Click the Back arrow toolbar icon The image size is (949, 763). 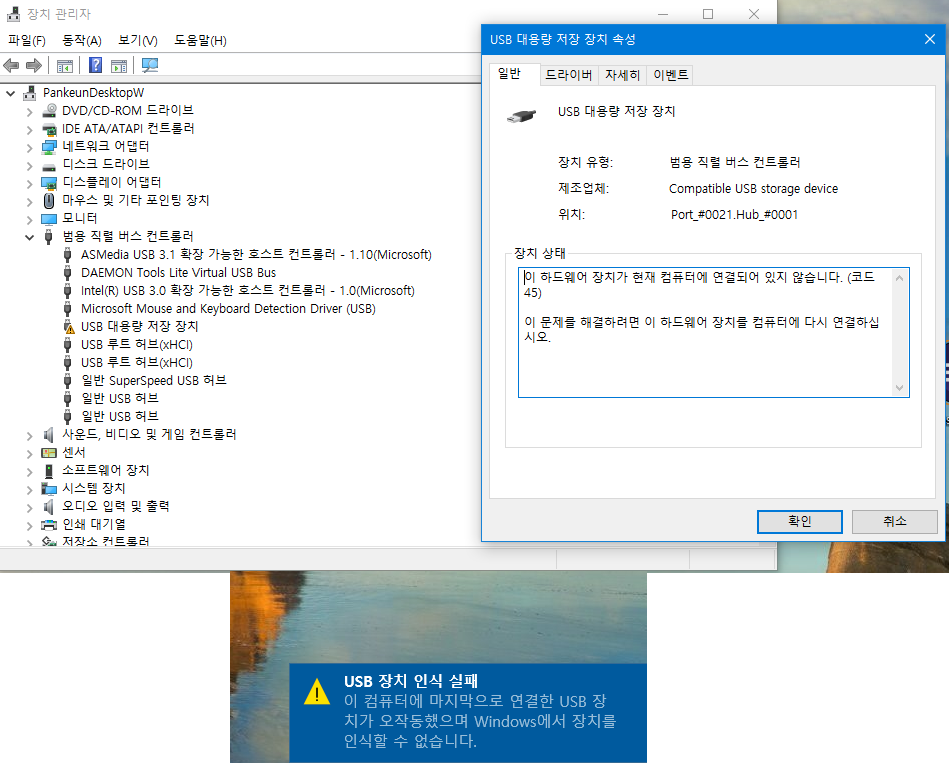pyautogui.click(x=11, y=65)
